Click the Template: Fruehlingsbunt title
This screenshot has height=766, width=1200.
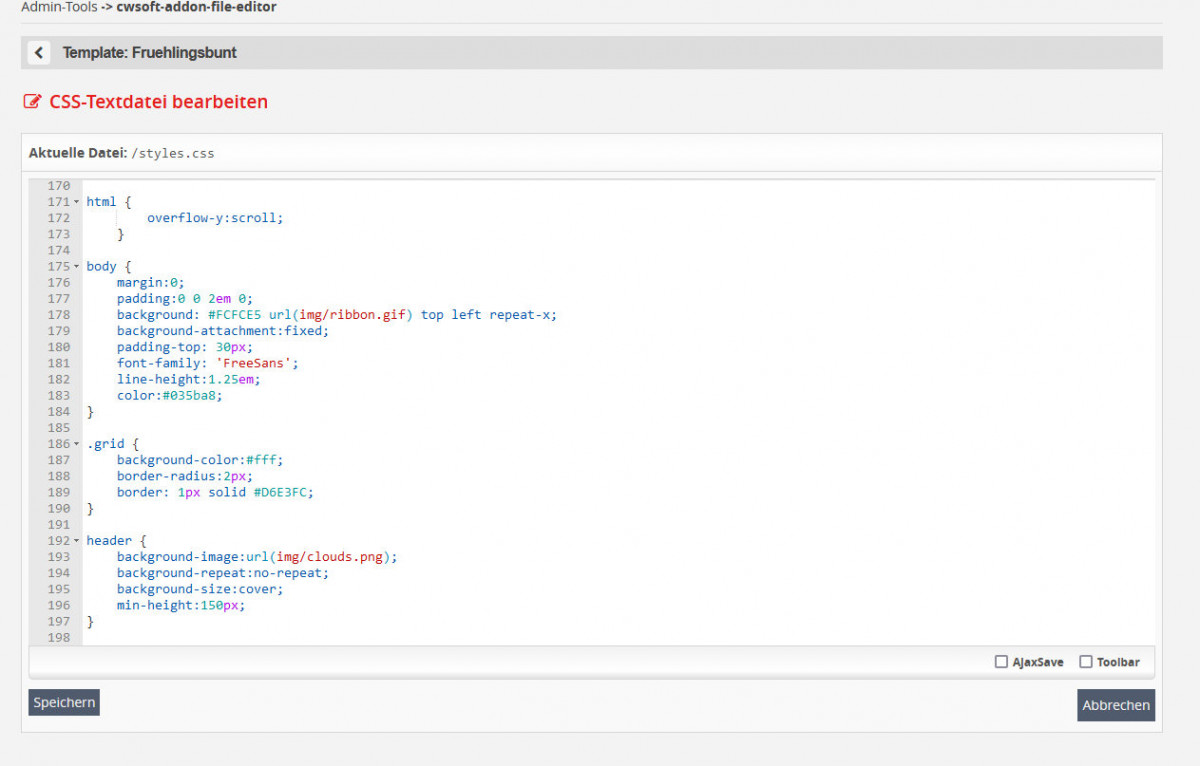(x=150, y=53)
